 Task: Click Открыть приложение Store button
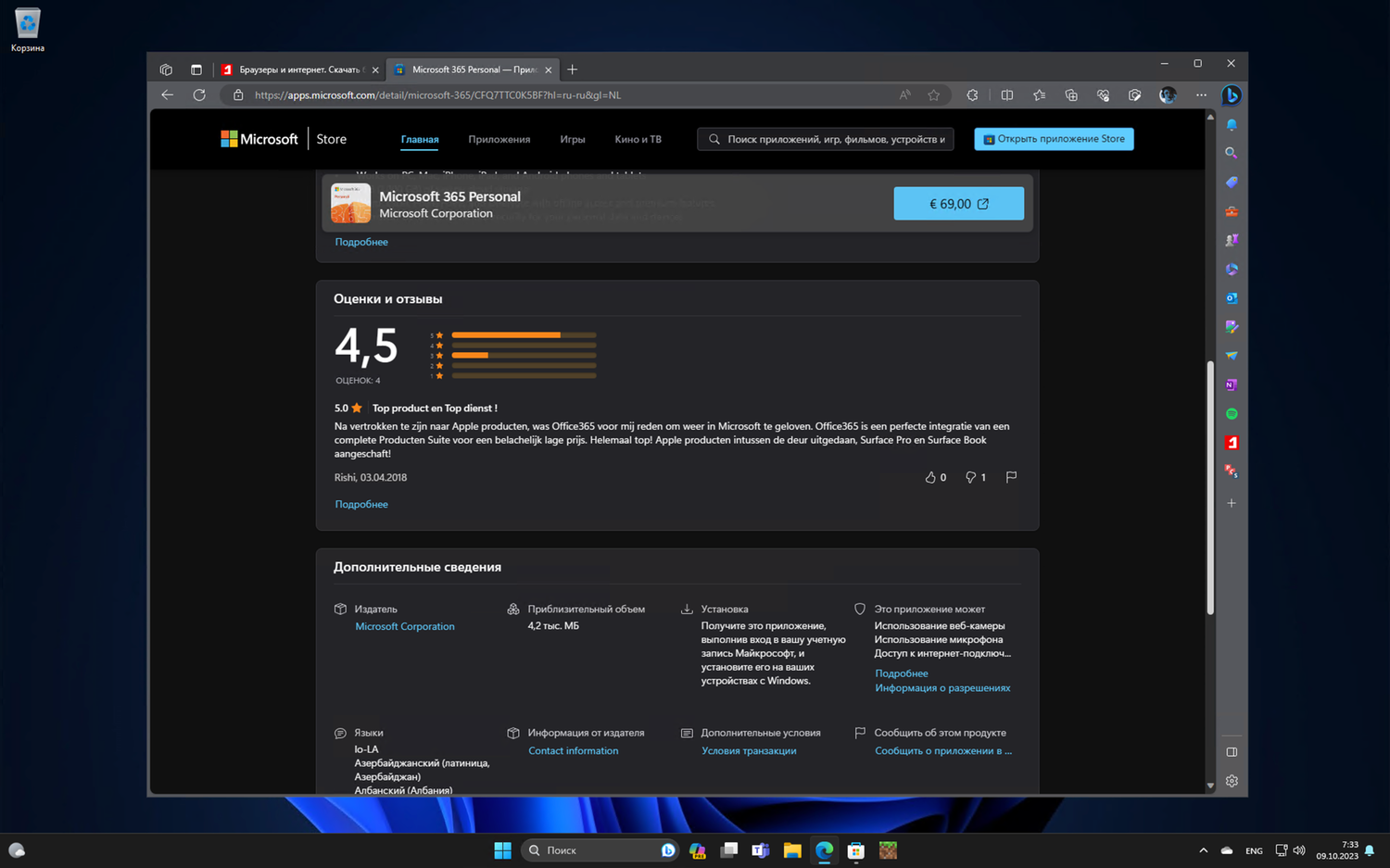(x=1054, y=139)
